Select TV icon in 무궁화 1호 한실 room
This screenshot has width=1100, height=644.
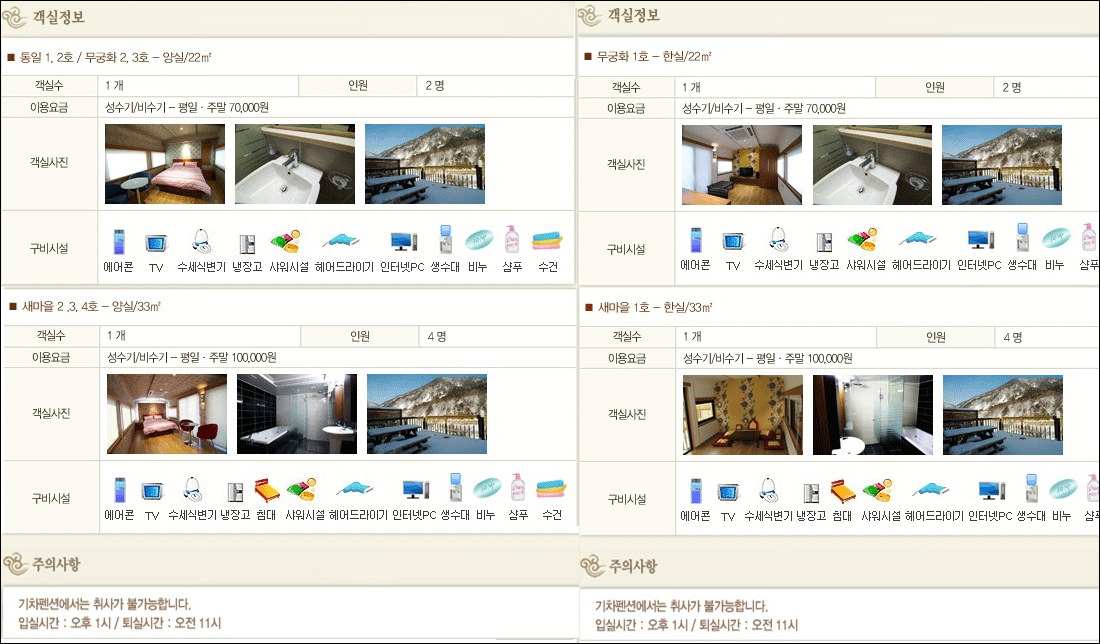click(x=733, y=242)
